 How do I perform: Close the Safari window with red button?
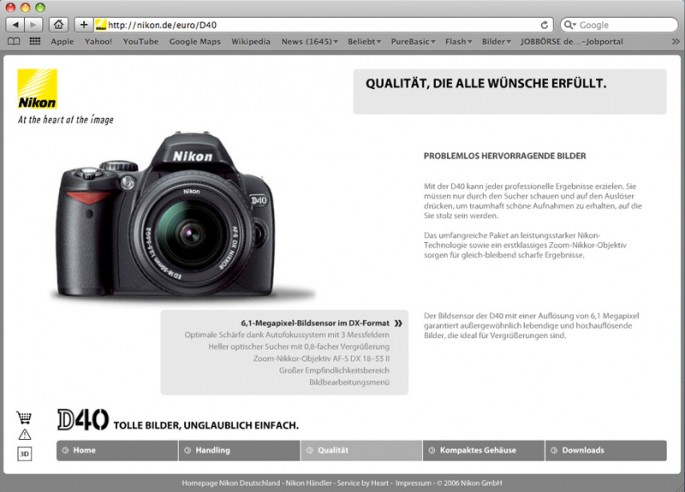pos(10,7)
